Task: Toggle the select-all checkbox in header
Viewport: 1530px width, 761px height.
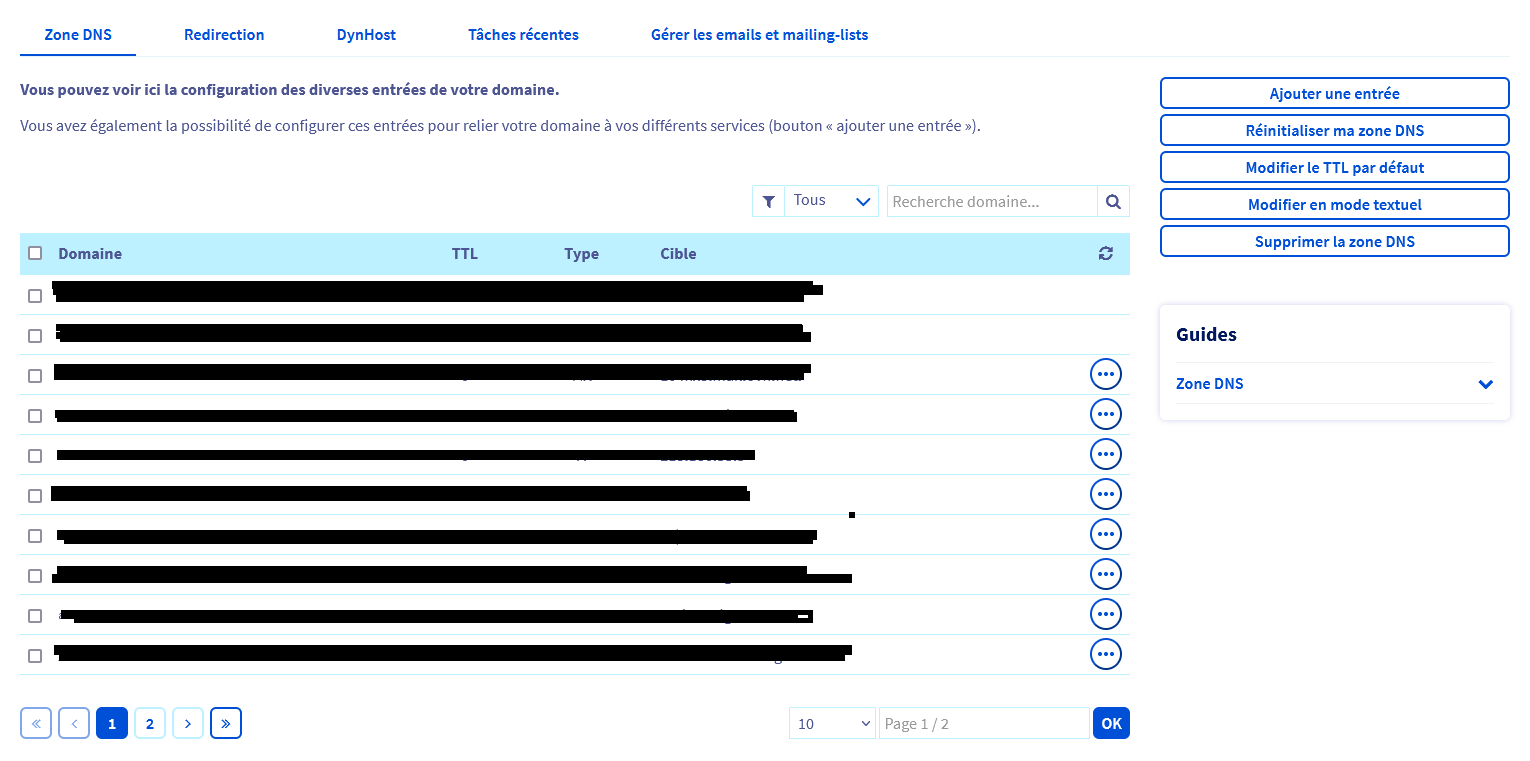Action: click(35, 254)
